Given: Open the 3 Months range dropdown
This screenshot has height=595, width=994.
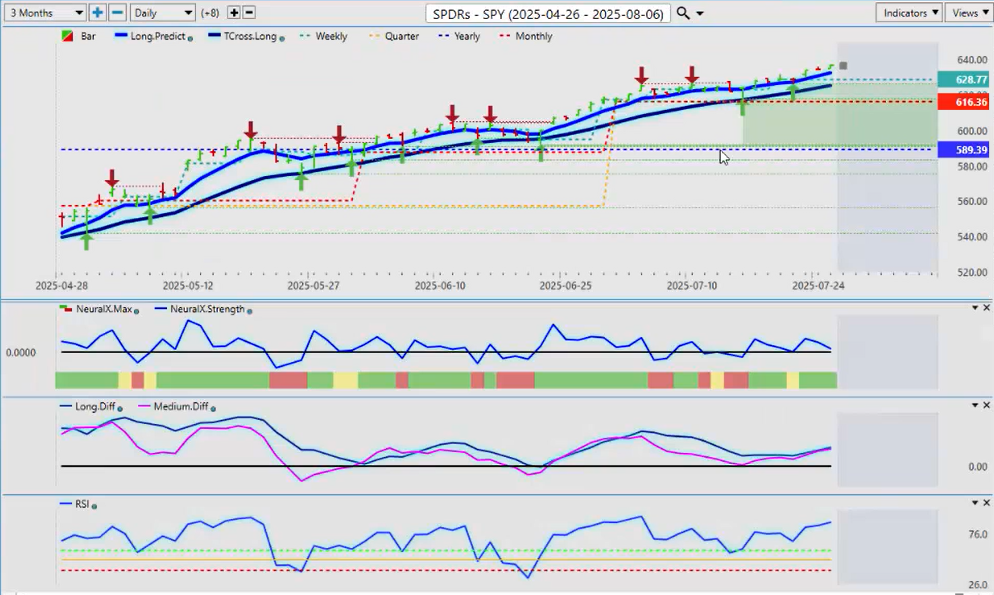Looking at the screenshot, I should (44, 13).
